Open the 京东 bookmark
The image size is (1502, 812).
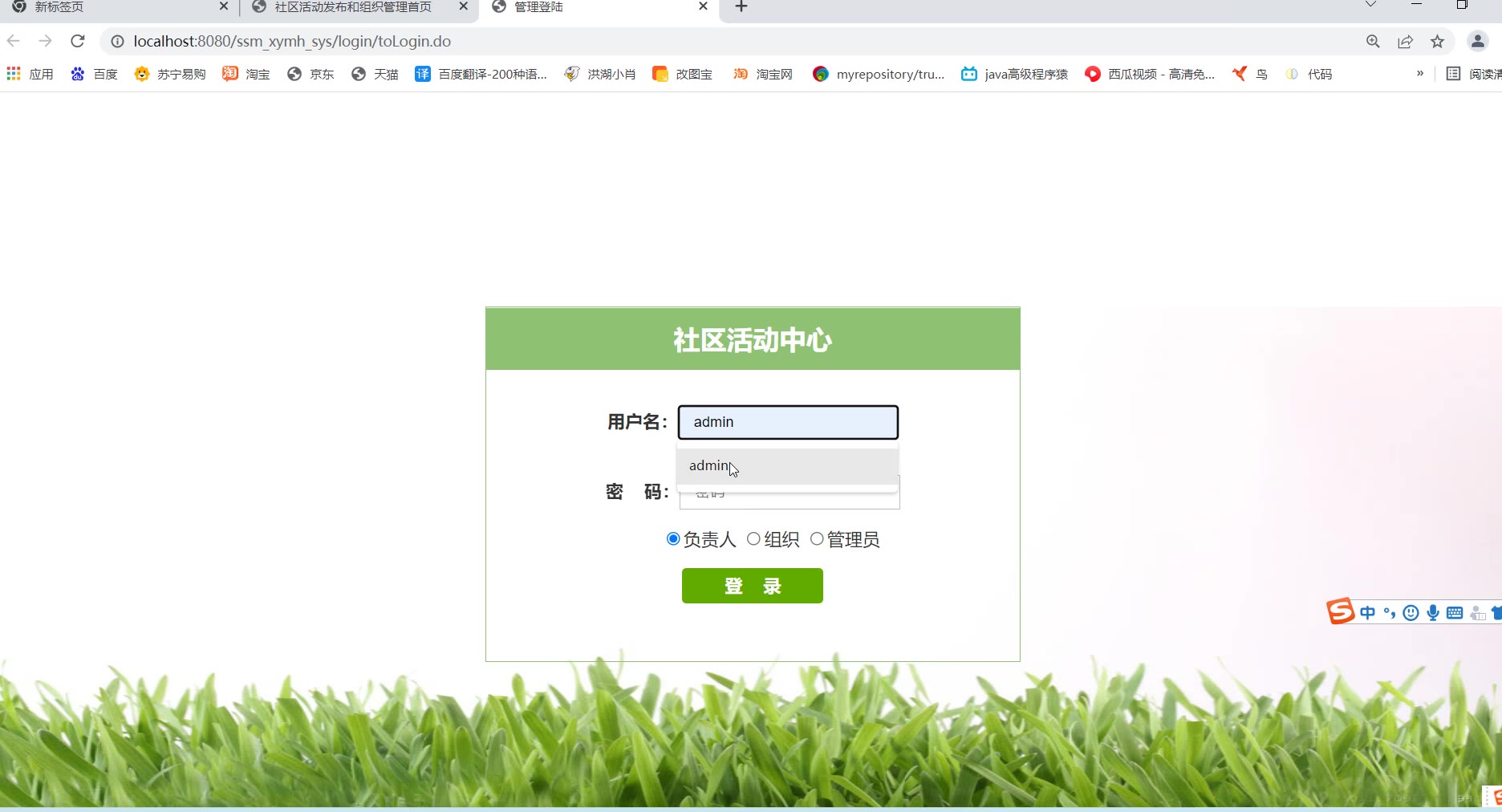pyautogui.click(x=311, y=74)
